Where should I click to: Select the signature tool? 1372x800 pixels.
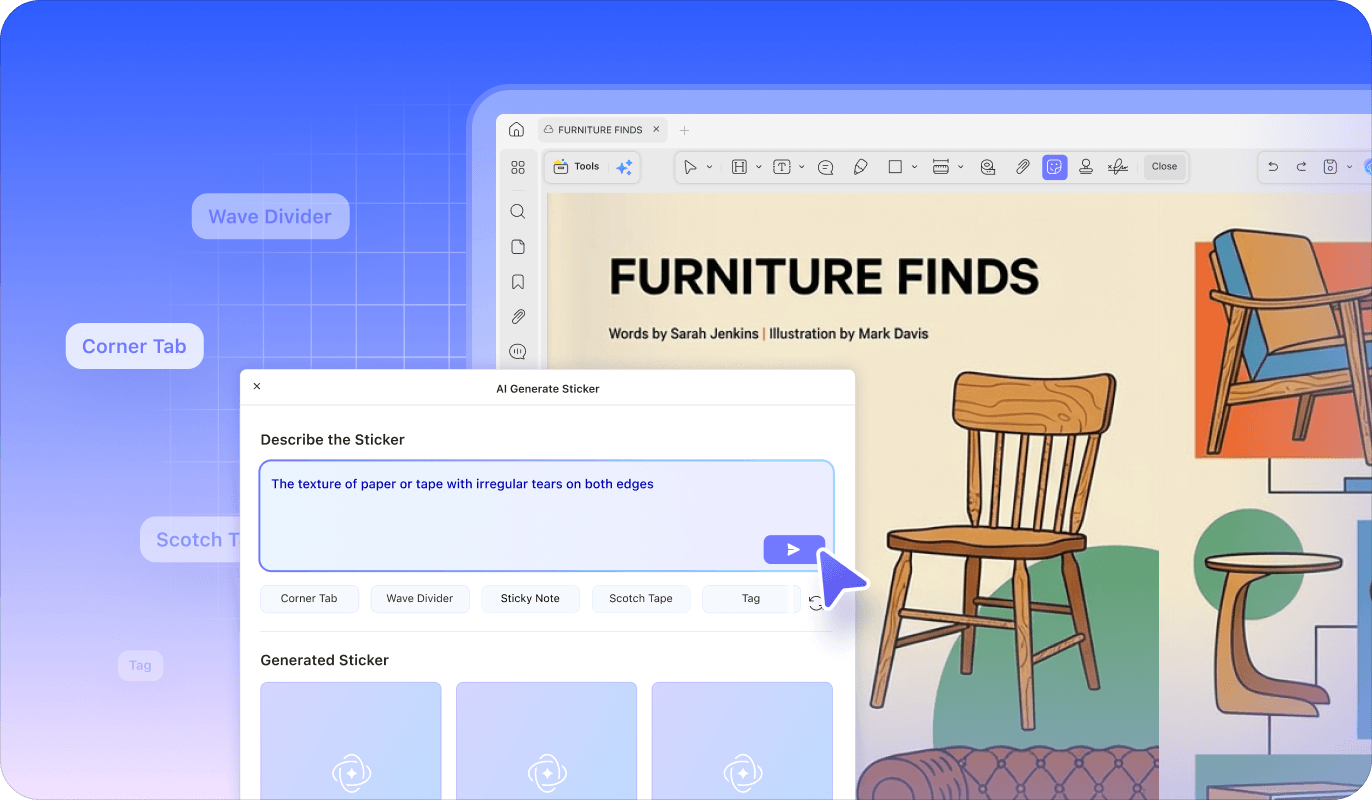[x=1118, y=167]
